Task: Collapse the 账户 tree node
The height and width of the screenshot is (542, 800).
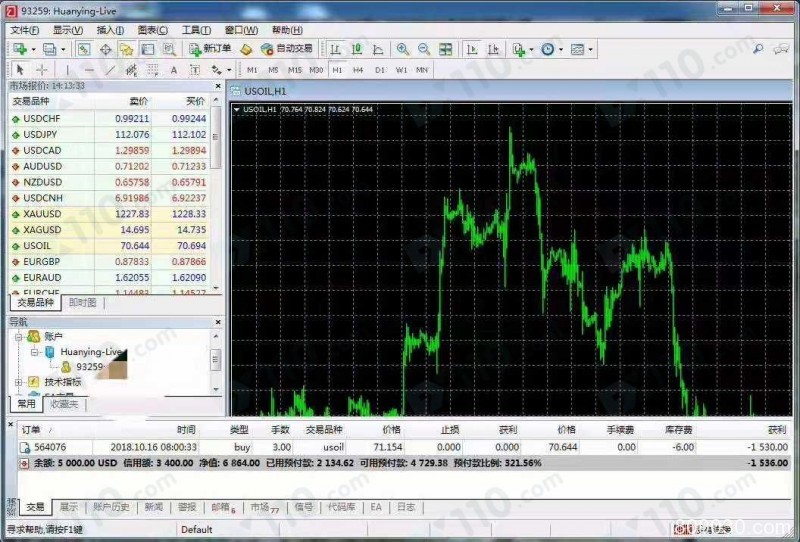Action: pyautogui.click(x=19, y=337)
